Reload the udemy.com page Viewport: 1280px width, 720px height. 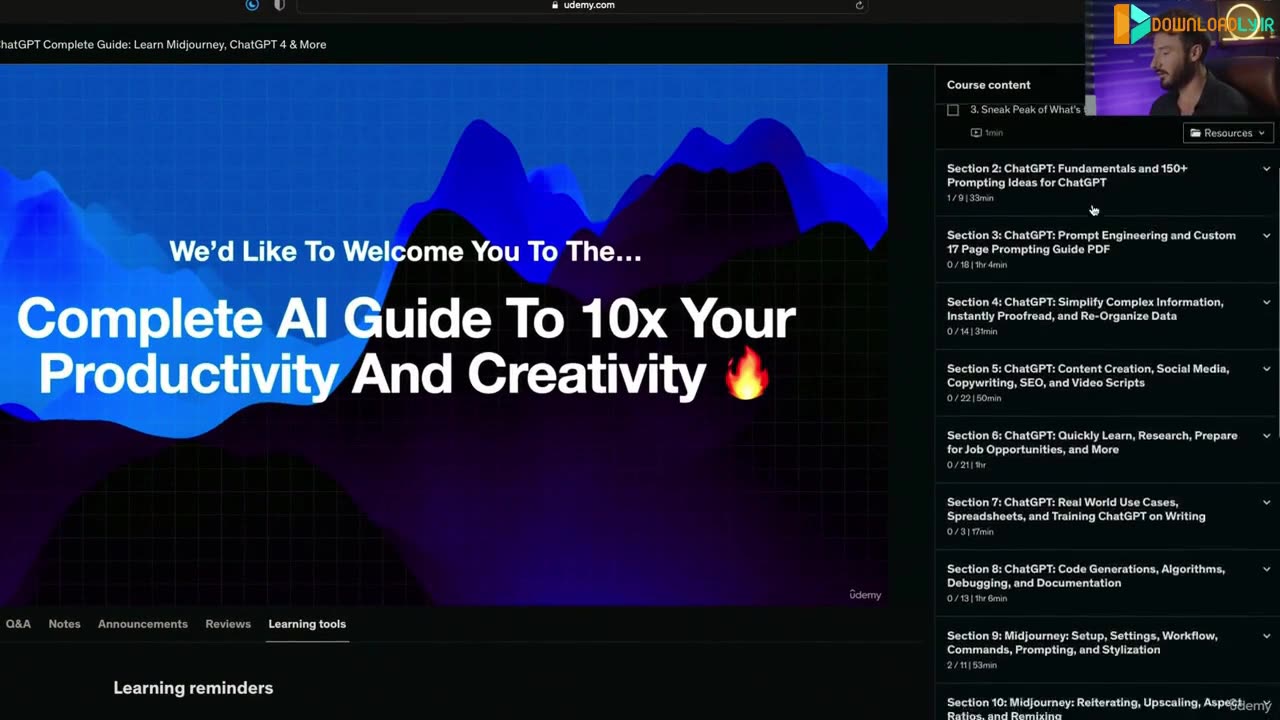pyautogui.click(x=859, y=5)
